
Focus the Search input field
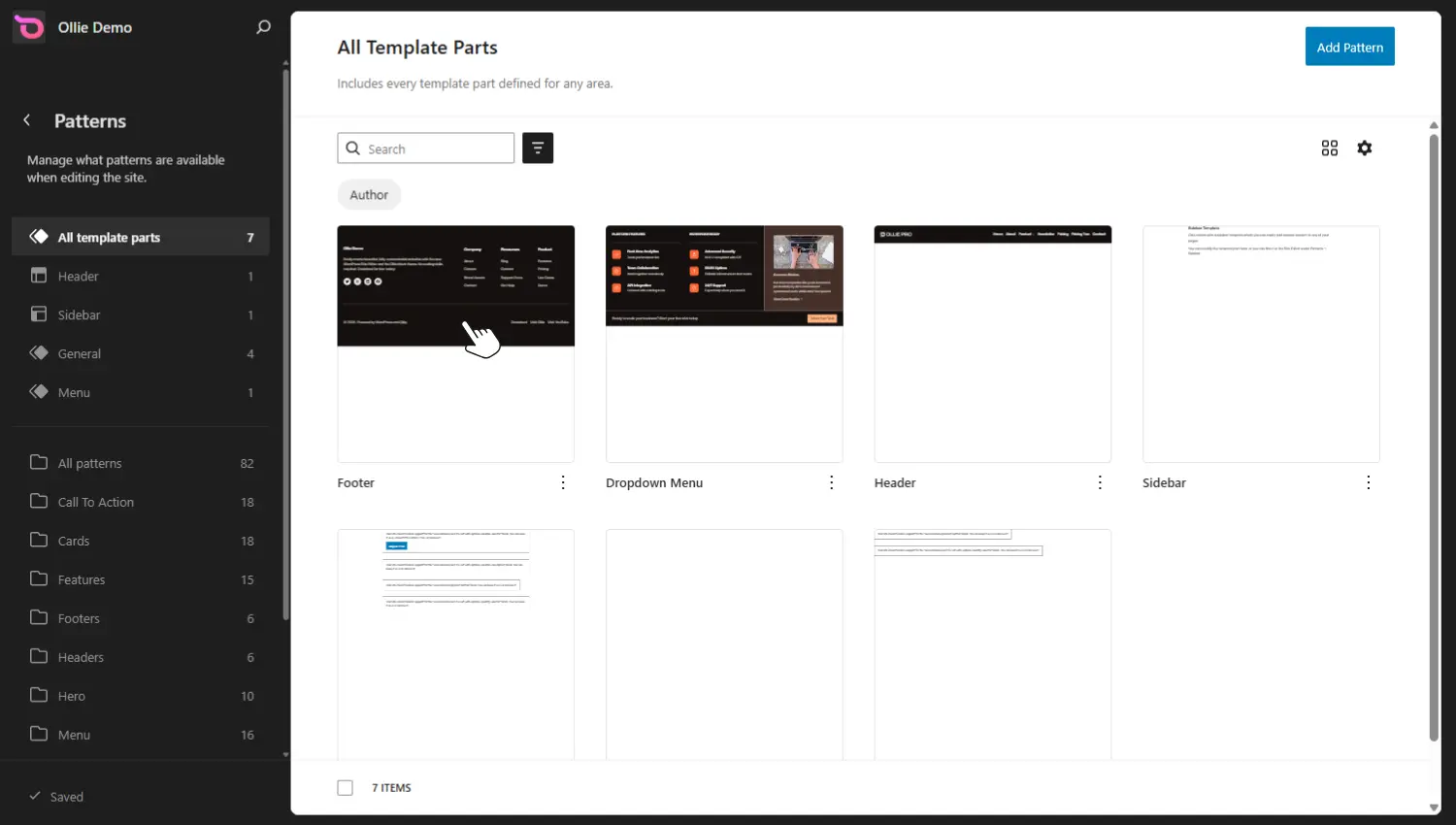click(x=426, y=148)
